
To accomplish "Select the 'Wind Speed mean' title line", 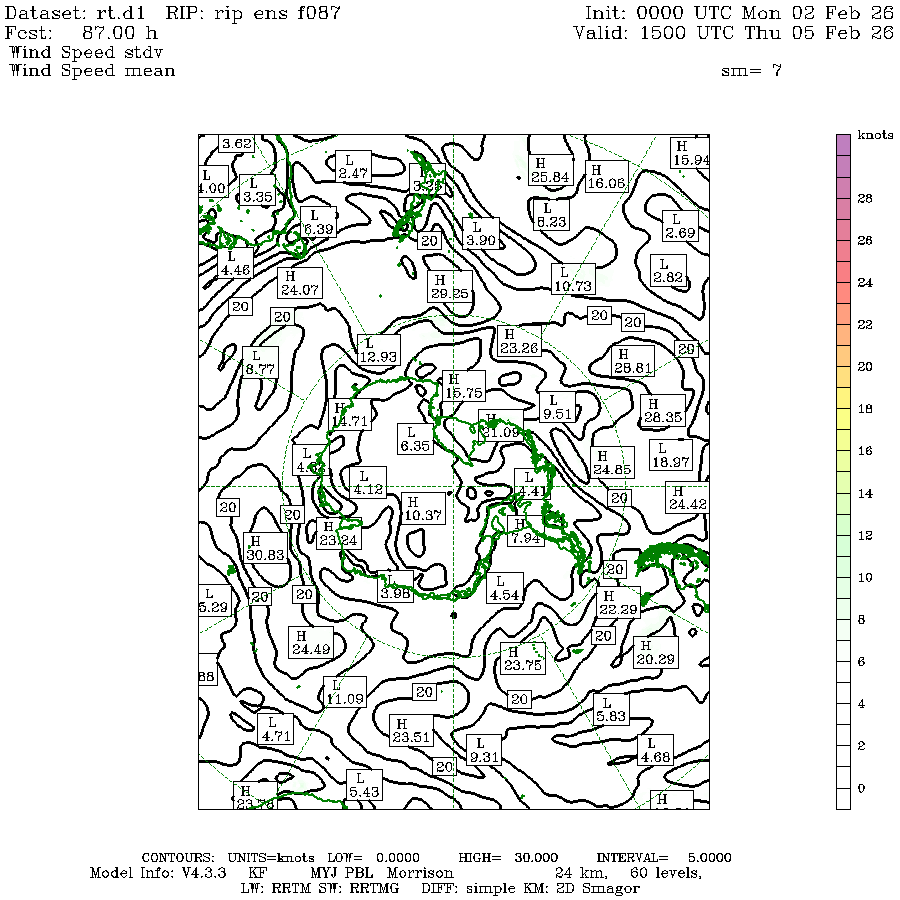I will (92, 71).
